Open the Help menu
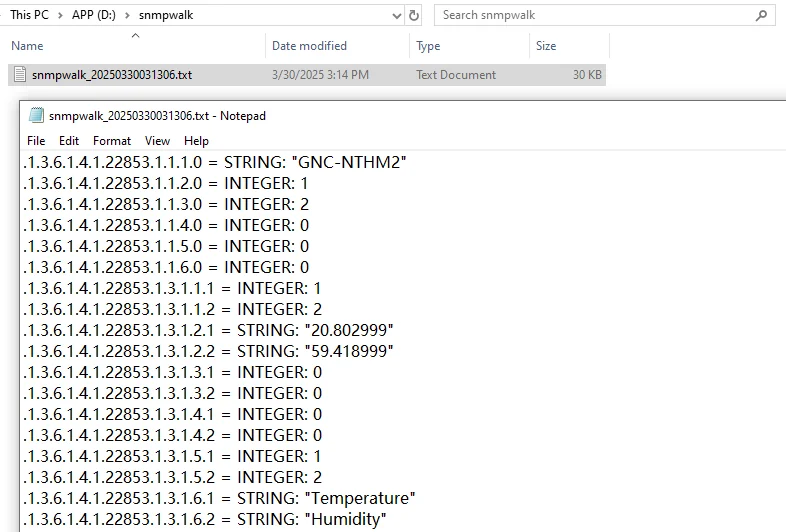The image size is (786, 532). 196,141
